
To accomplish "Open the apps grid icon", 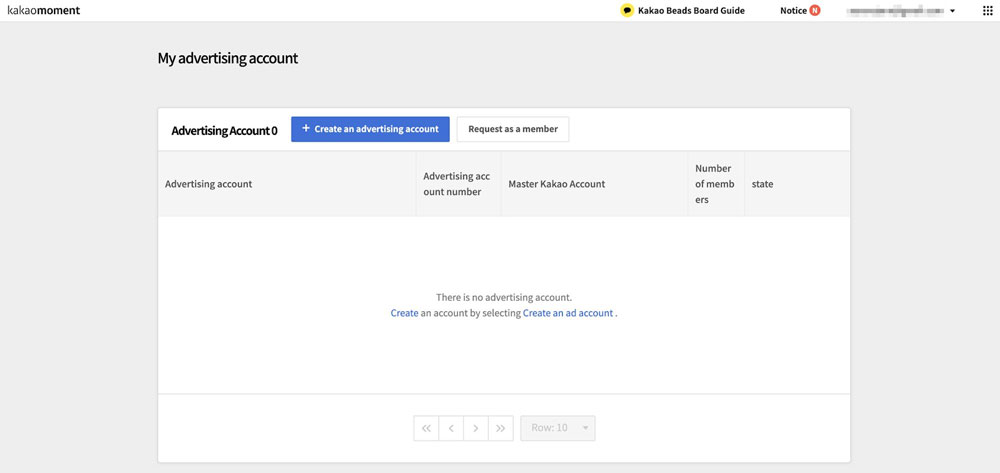I will point(988,11).
